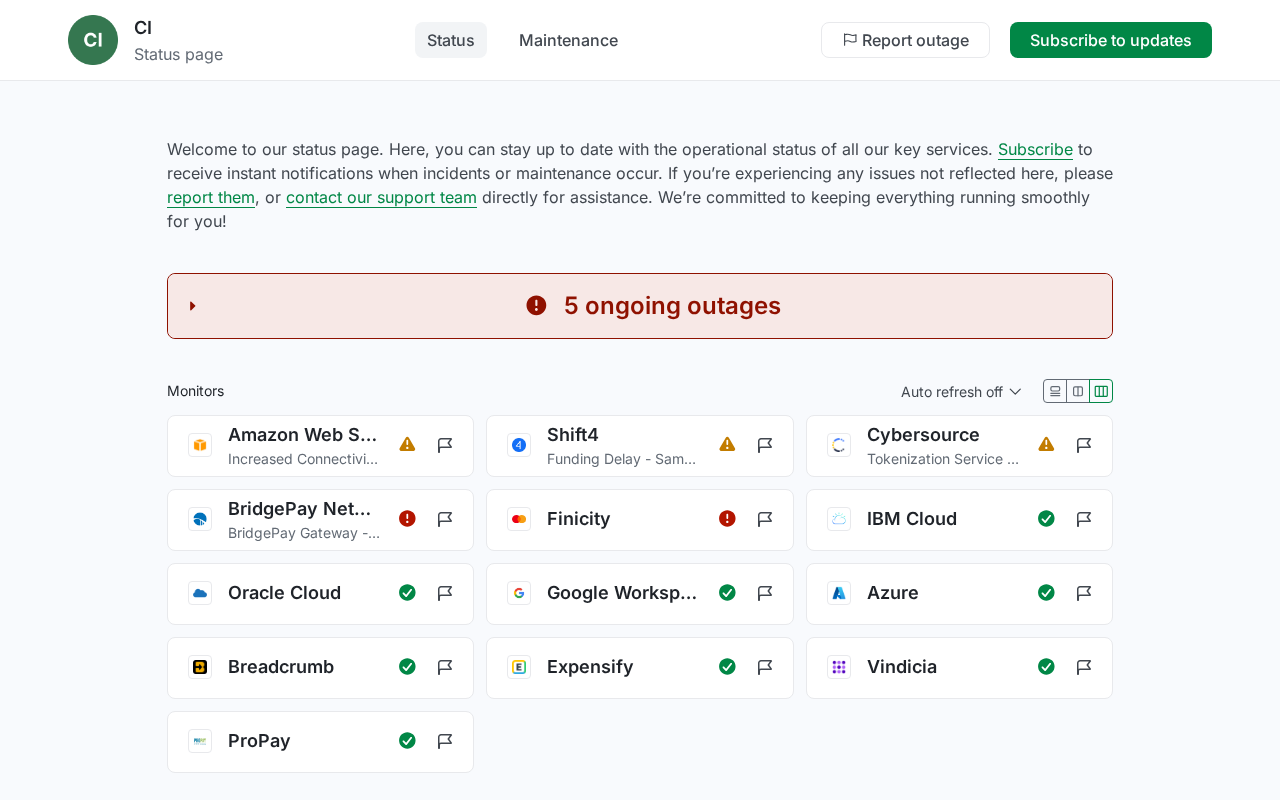Switch to single-column list layout
Image resolution: width=1280 pixels, height=800 pixels.
coord(1055,391)
